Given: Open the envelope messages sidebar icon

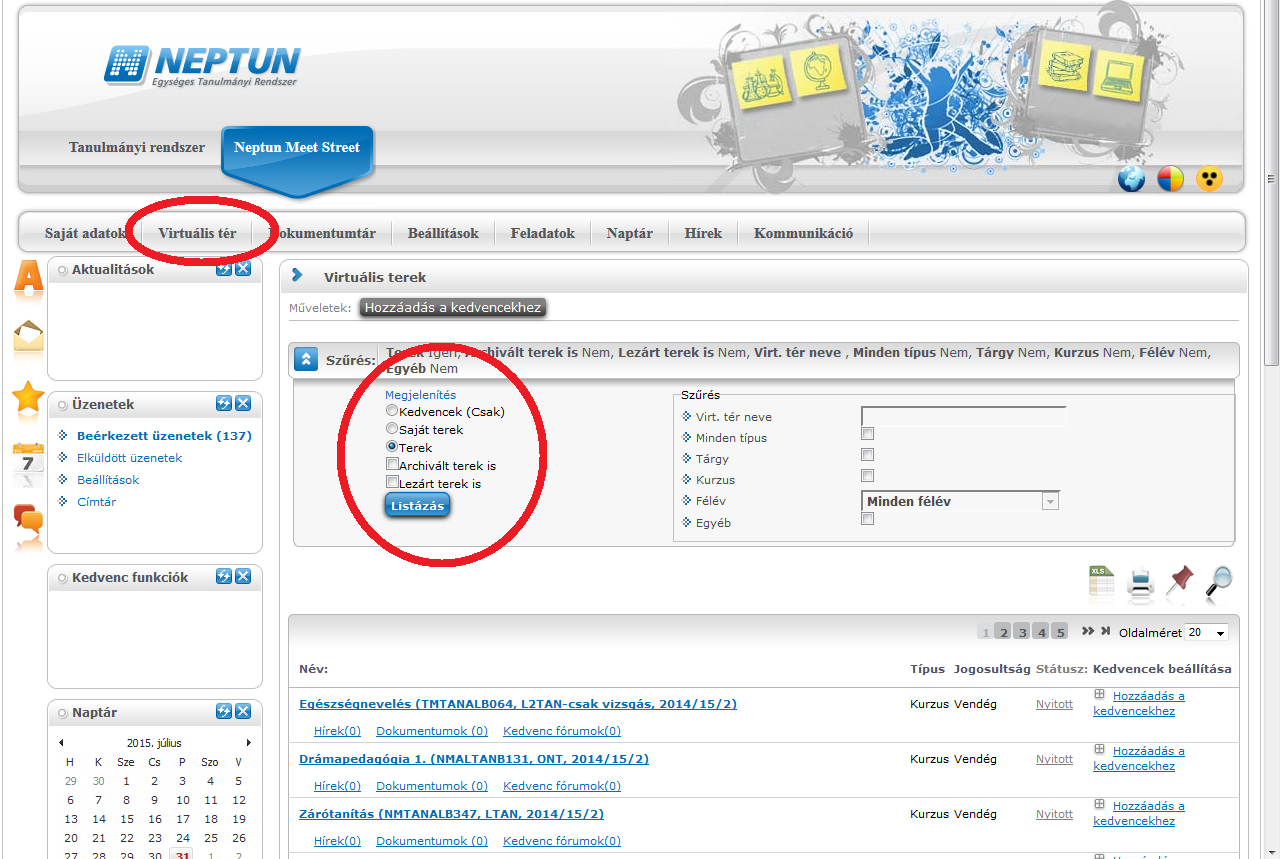Looking at the screenshot, I should (x=28, y=337).
